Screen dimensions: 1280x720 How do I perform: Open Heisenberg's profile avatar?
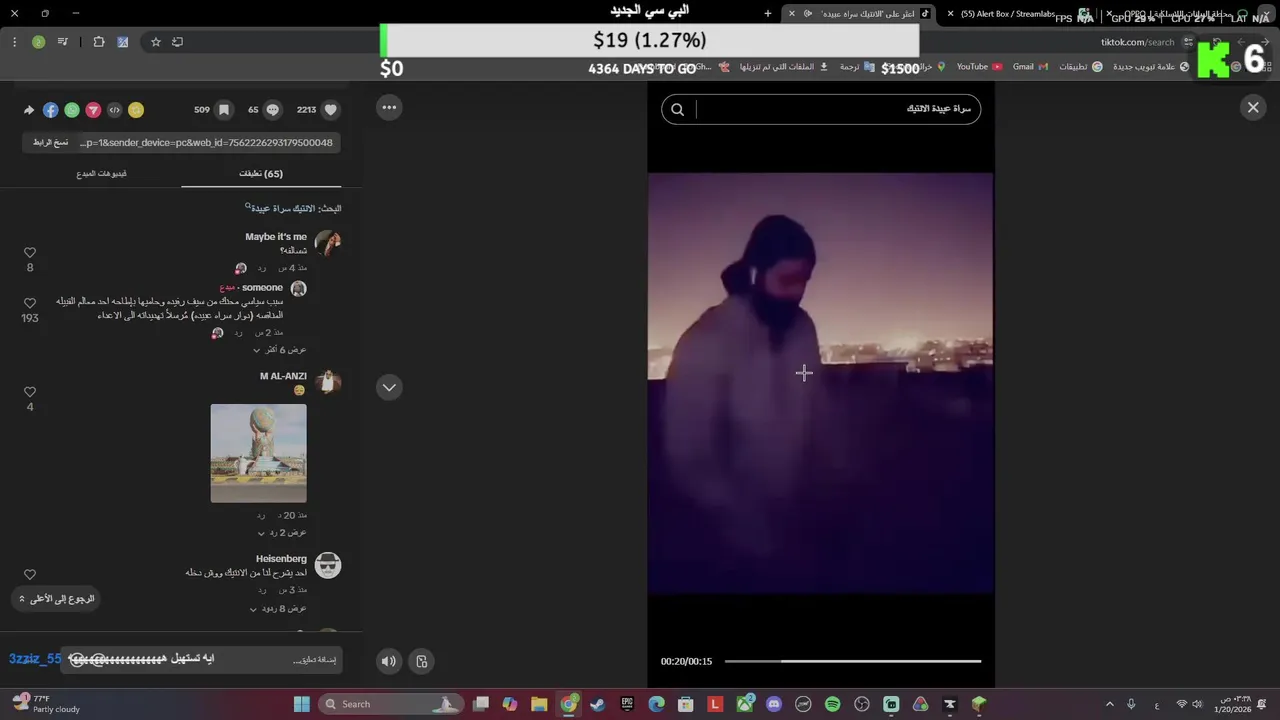coord(328,565)
